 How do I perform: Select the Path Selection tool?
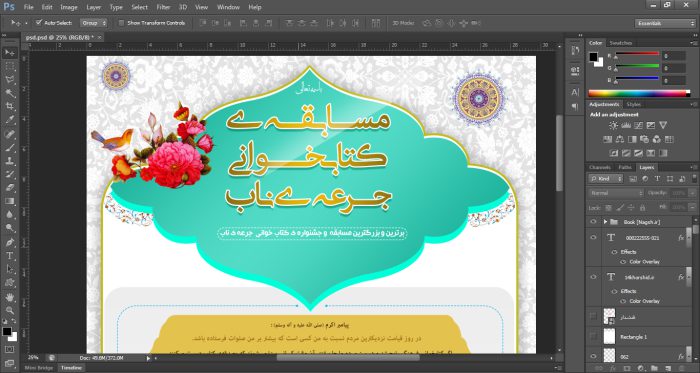[9, 269]
